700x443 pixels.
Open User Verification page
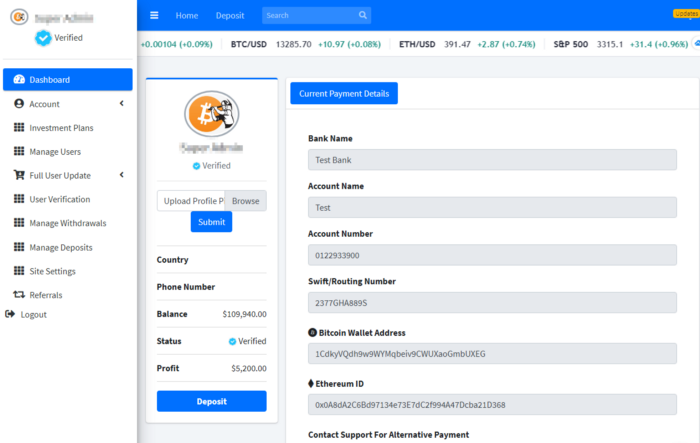tap(60, 199)
